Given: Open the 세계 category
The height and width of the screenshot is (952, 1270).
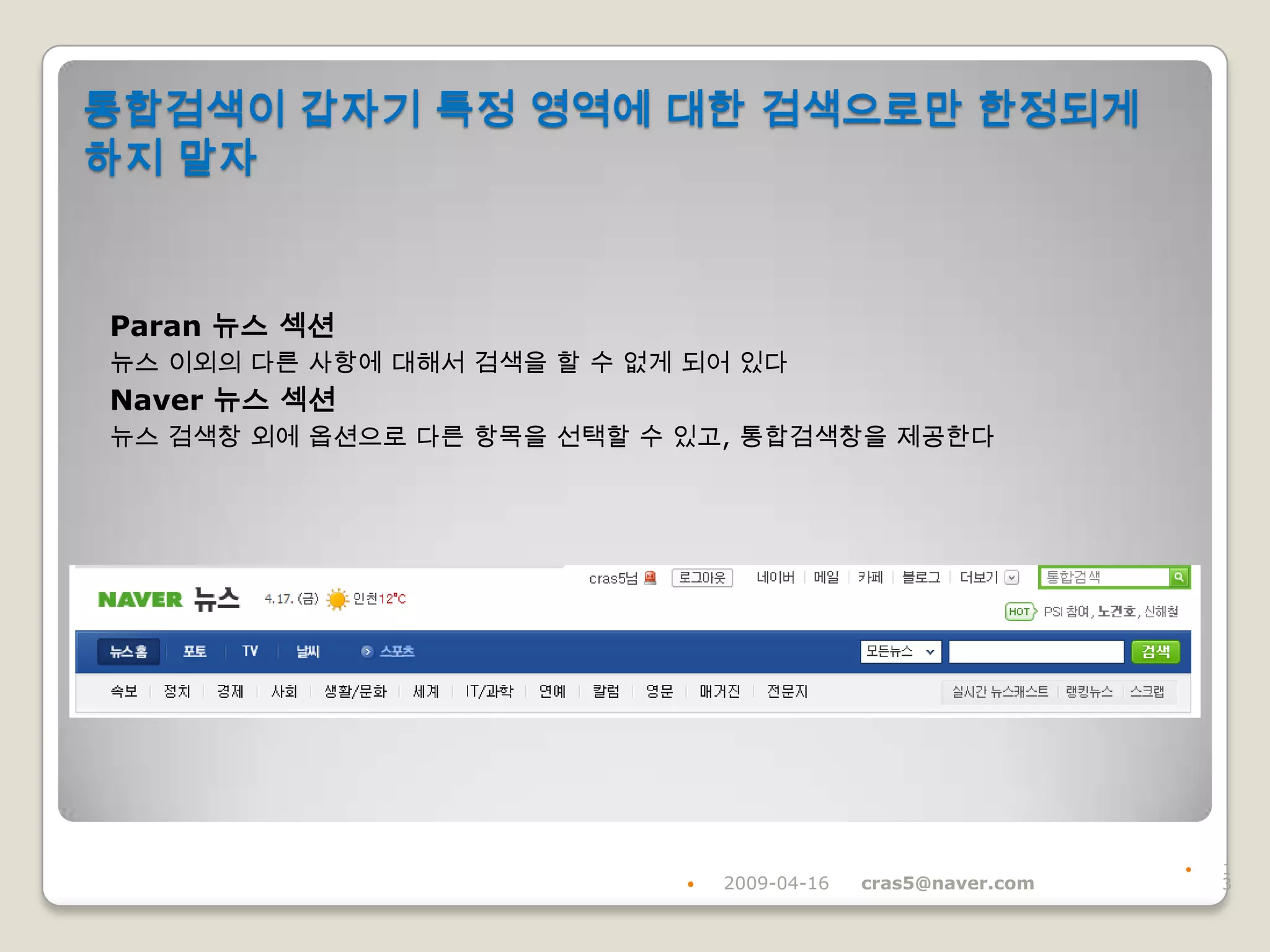Looking at the screenshot, I should (x=426, y=692).
